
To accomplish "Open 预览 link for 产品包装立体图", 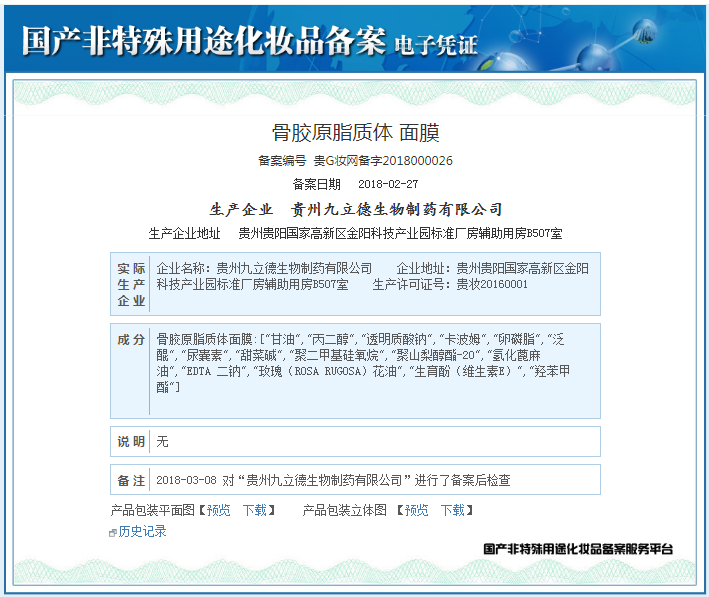I will pos(416,510).
